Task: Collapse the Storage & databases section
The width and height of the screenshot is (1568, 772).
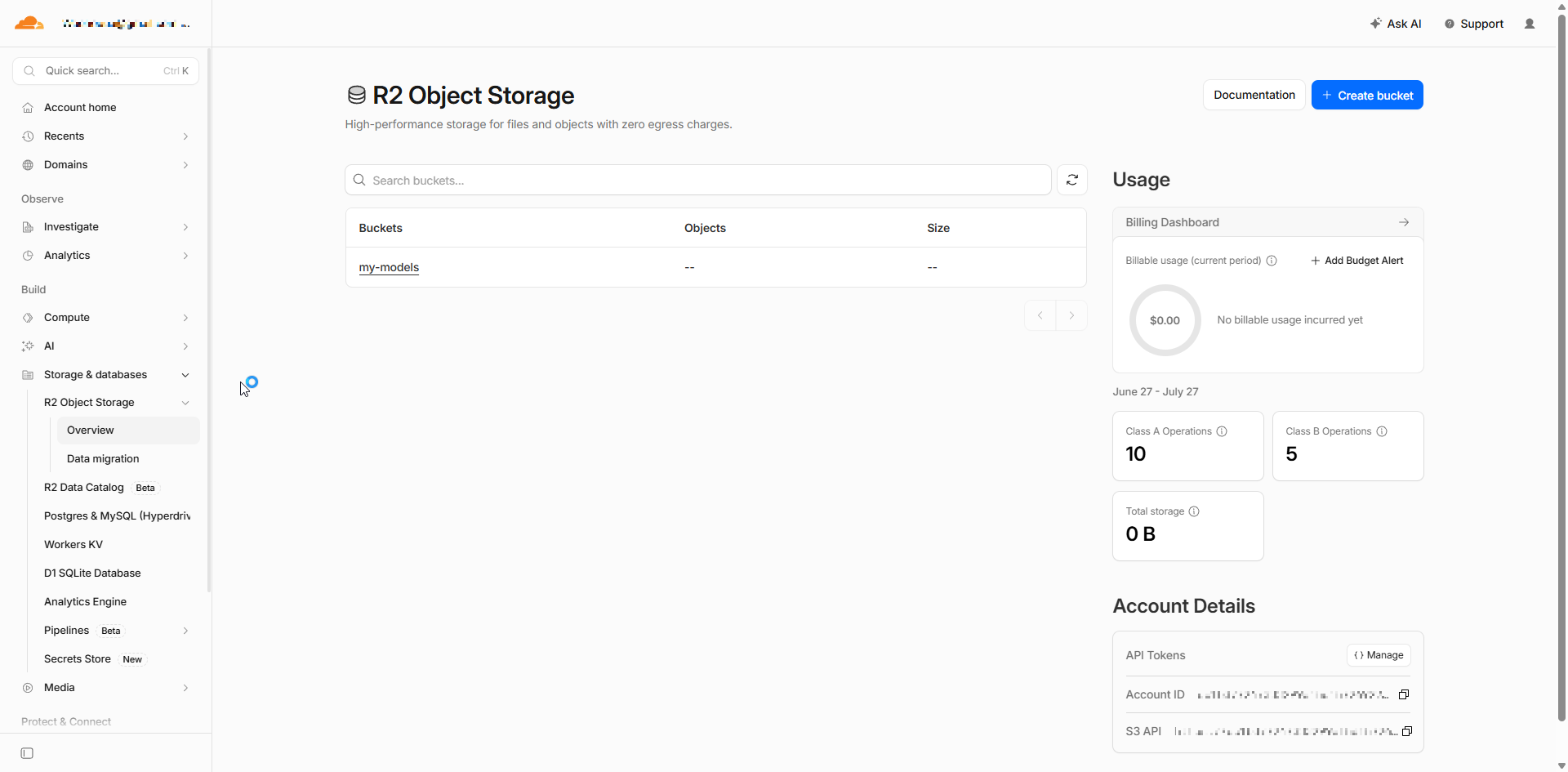Action: click(185, 375)
